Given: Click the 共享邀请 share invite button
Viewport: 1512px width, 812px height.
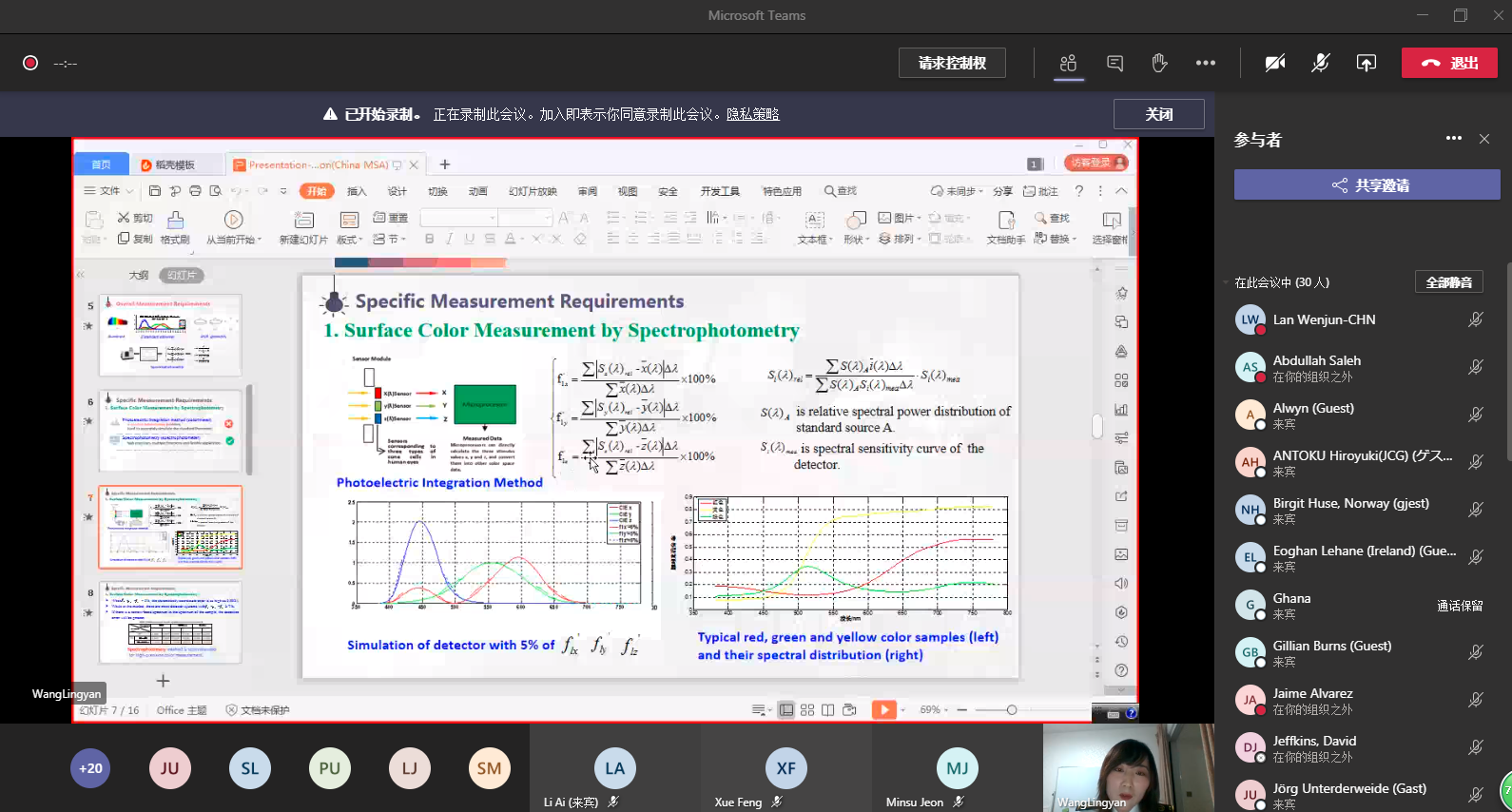Looking at the screenshot, I should [1367, 184].
